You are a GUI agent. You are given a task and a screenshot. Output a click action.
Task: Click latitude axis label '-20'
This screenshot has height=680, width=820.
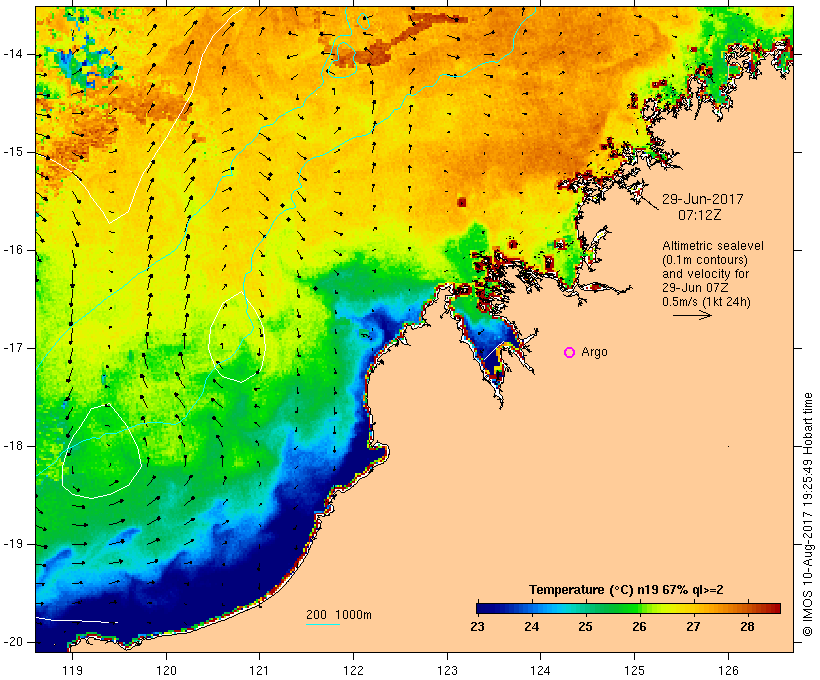click(x=12, y=642)
